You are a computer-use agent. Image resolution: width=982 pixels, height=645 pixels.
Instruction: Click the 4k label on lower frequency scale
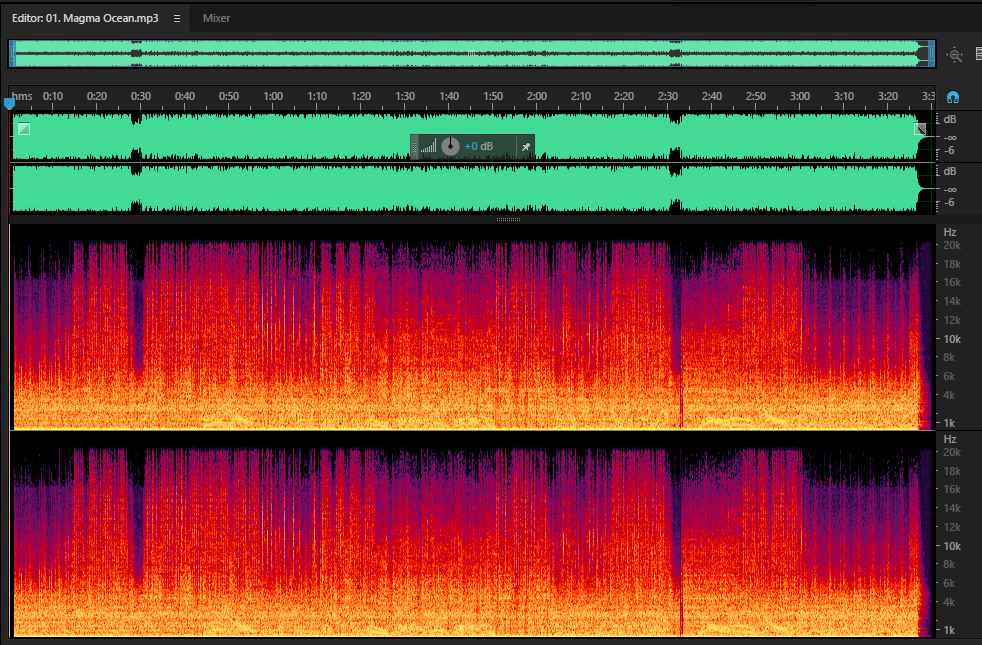coord(949,602)
